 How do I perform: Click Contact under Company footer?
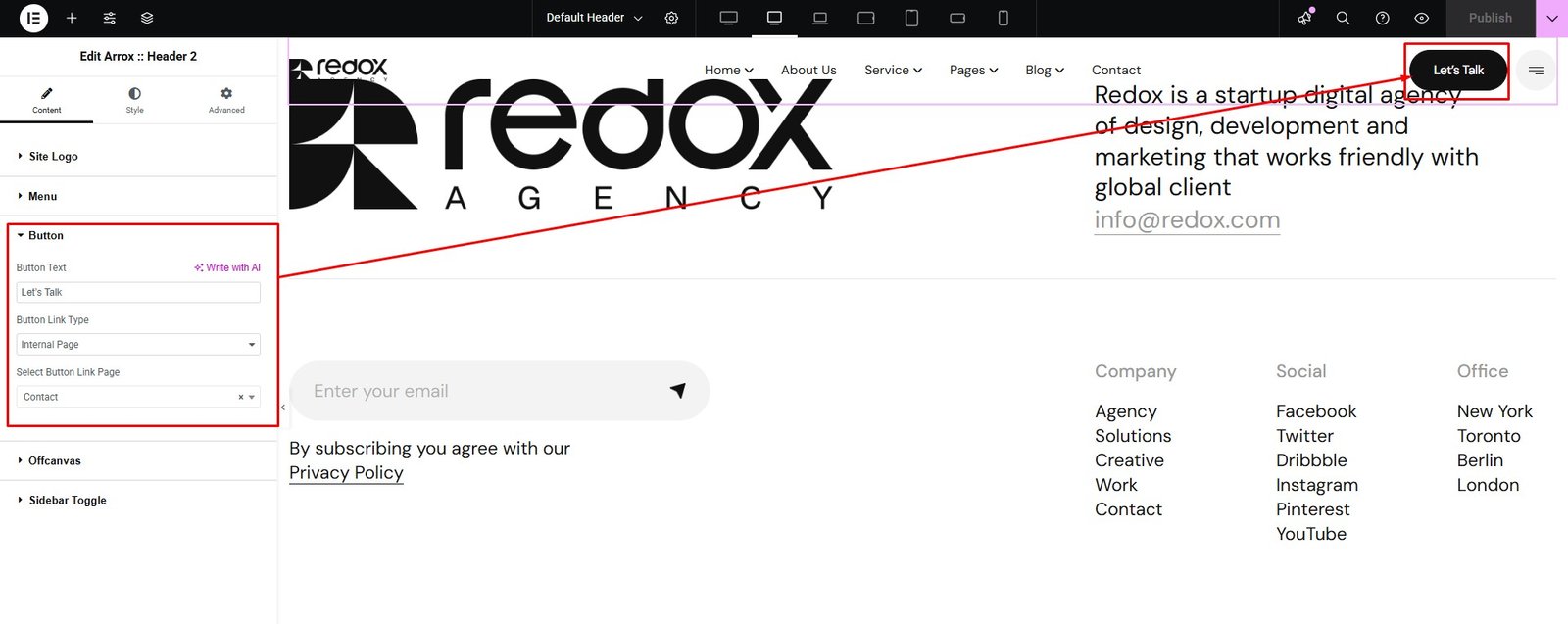pos(1128,509)
